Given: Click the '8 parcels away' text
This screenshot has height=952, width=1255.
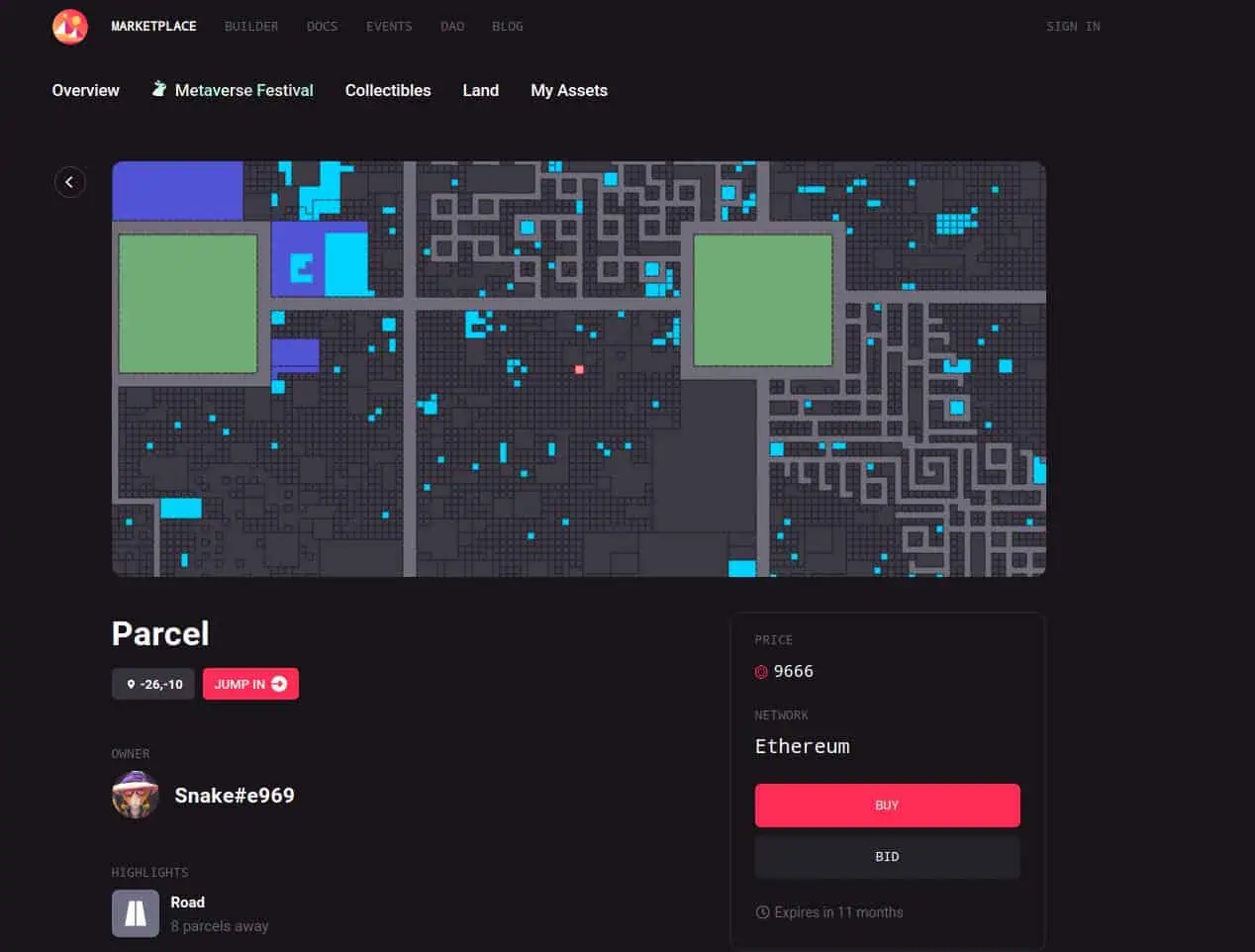Looking at the screenshot, I should pyautogui.click(x=220, y=926).
